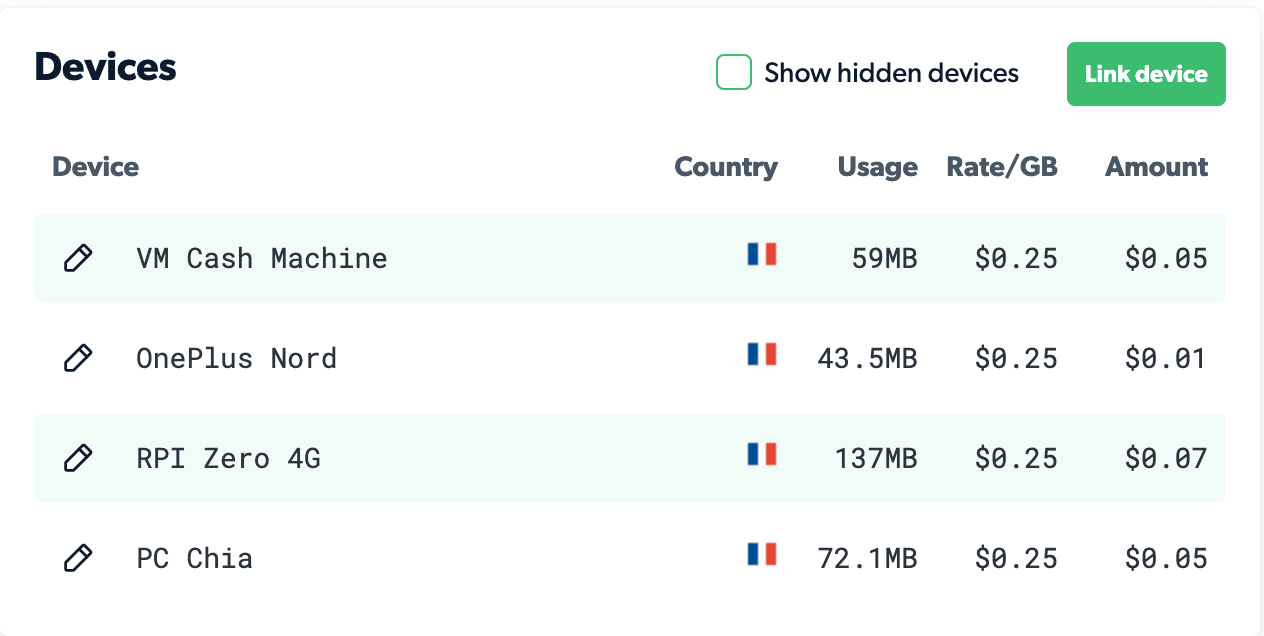Click the flag icon in RPI Zero 4G row
Image resolution: width=1264 pixels, height=636 pixels.
pyautogui.click(x=762, y=454)
